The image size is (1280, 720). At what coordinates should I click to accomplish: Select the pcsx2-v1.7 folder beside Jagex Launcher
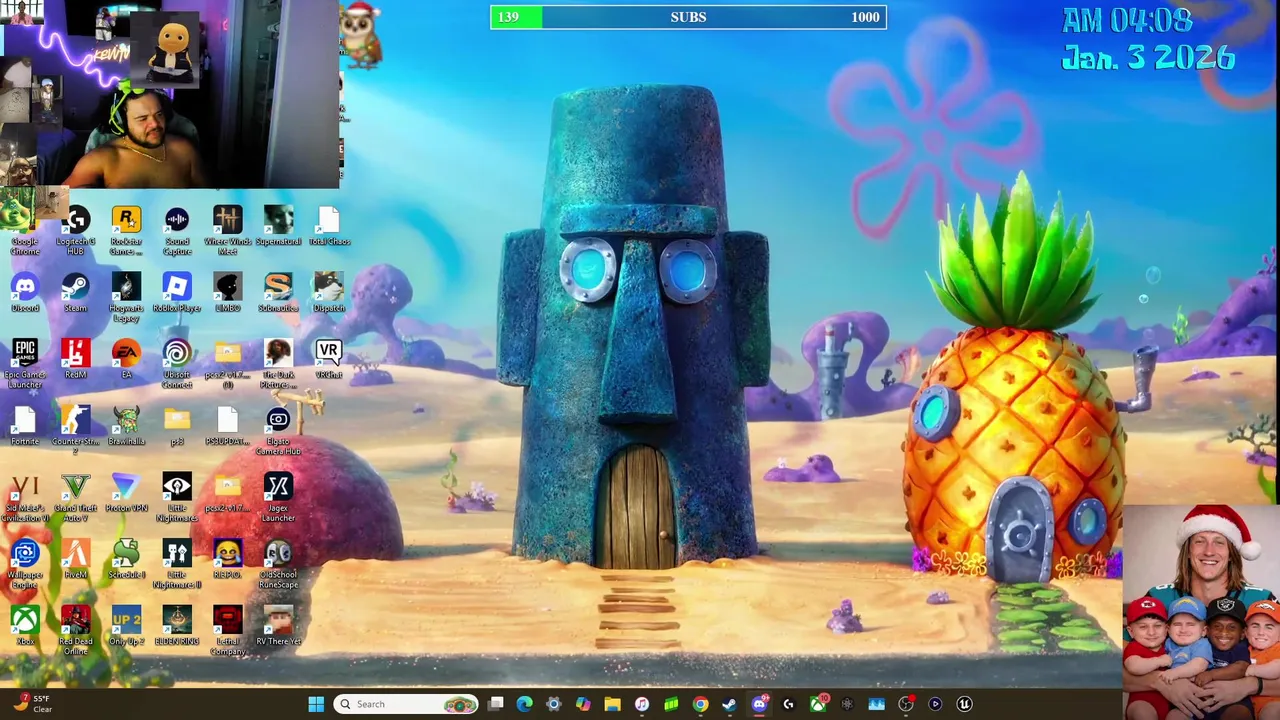point(227,493)
